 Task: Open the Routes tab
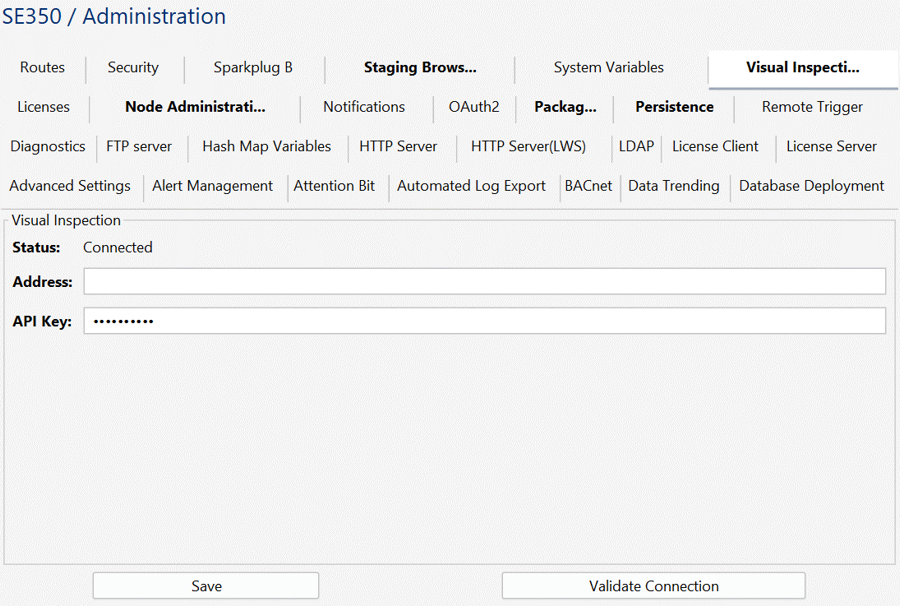coord(42,68)
